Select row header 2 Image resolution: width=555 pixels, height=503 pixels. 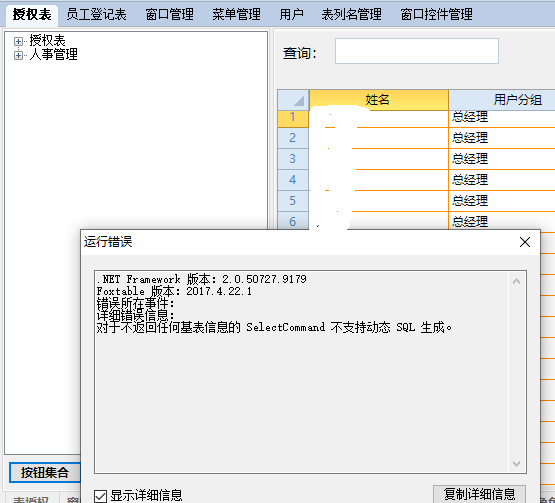point(293,138)
